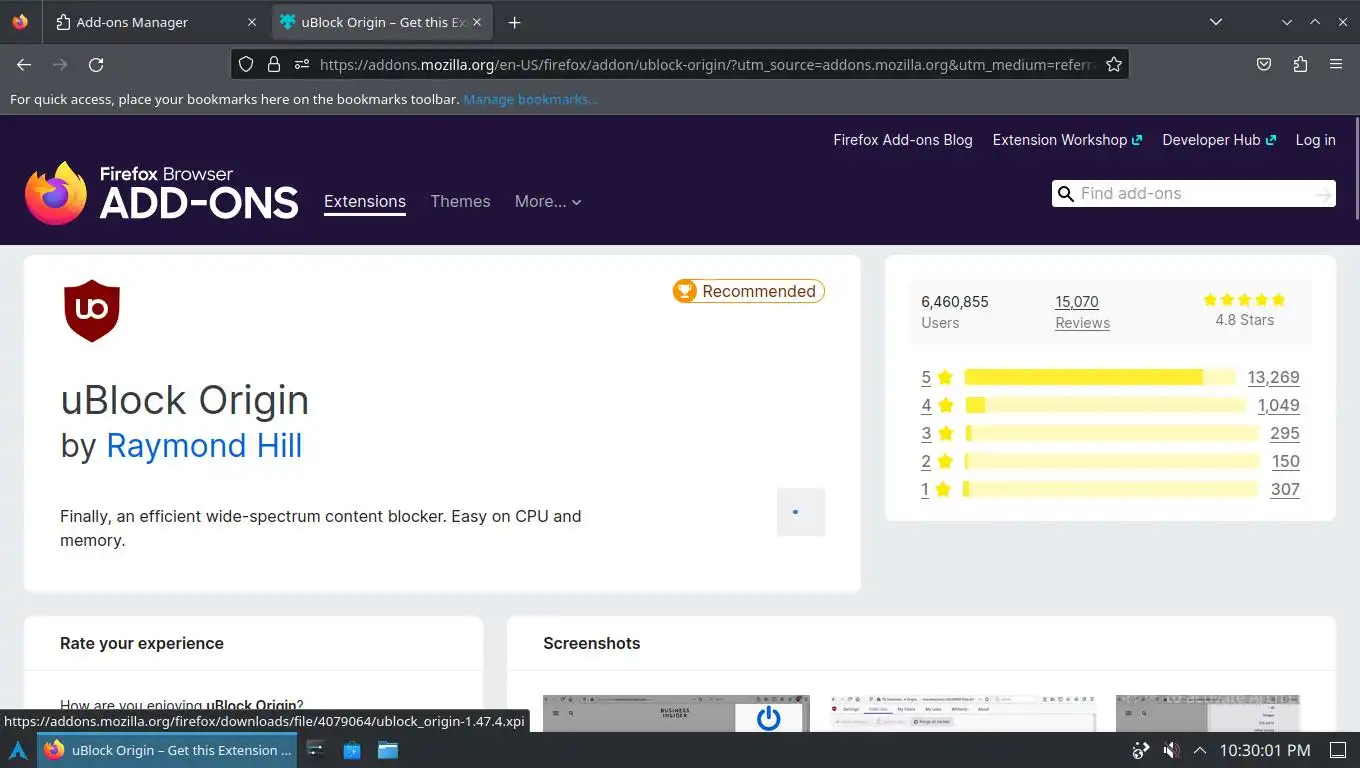Click the Manage bookmarks link
1360x768 pixels.
pyautogui.click(x=531, y=99)
